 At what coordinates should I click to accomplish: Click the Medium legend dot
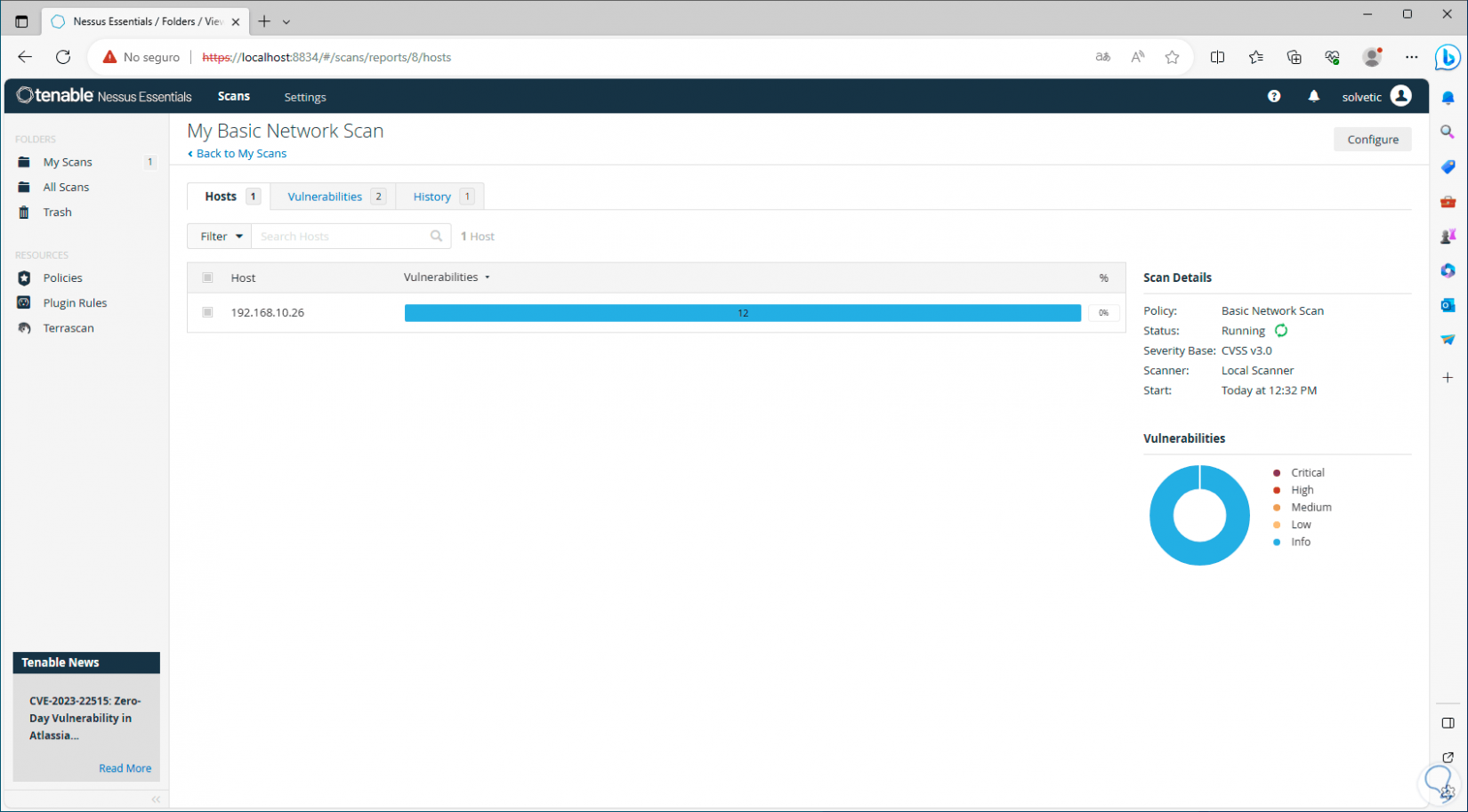point(1277,507)
